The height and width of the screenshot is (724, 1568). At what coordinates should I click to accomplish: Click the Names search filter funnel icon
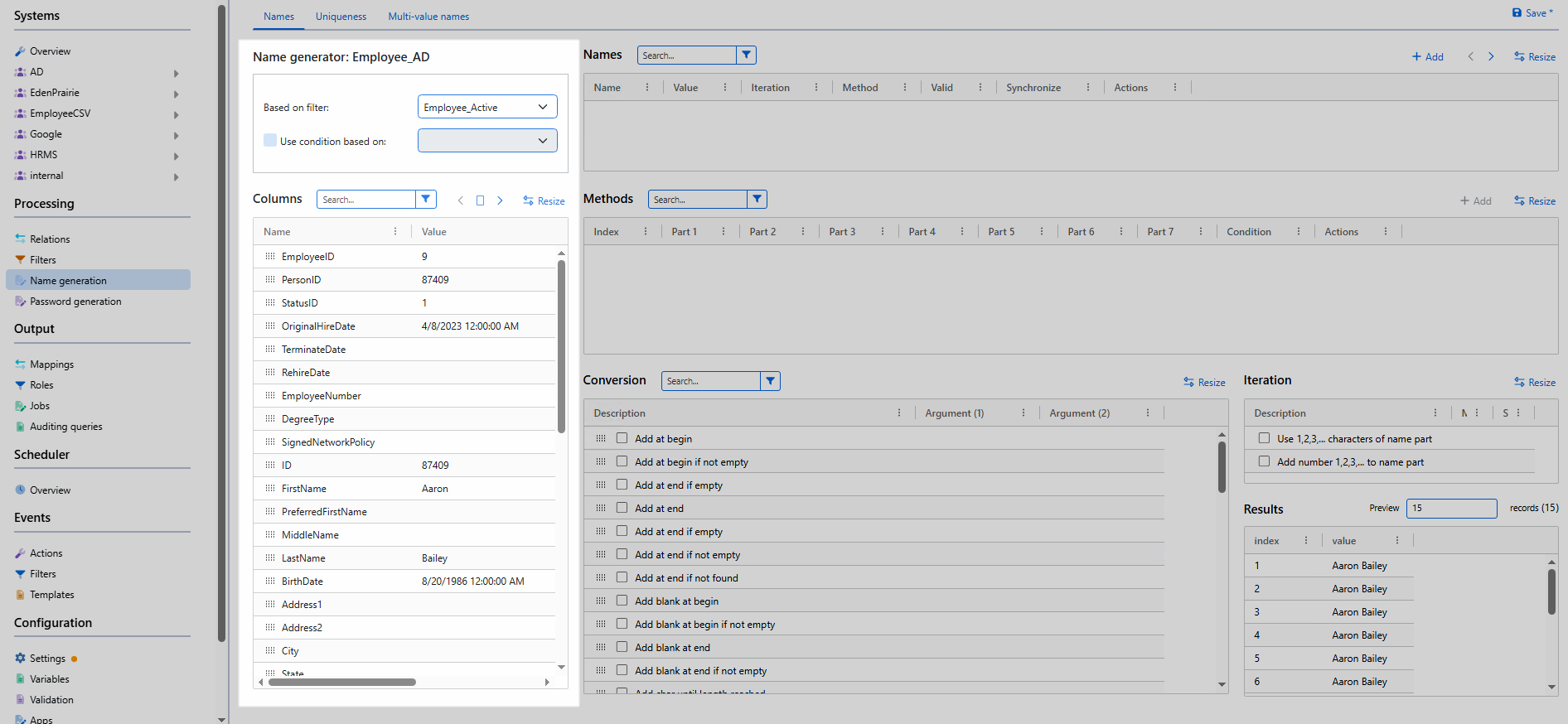pyautogui.click(x=746, y=56)
